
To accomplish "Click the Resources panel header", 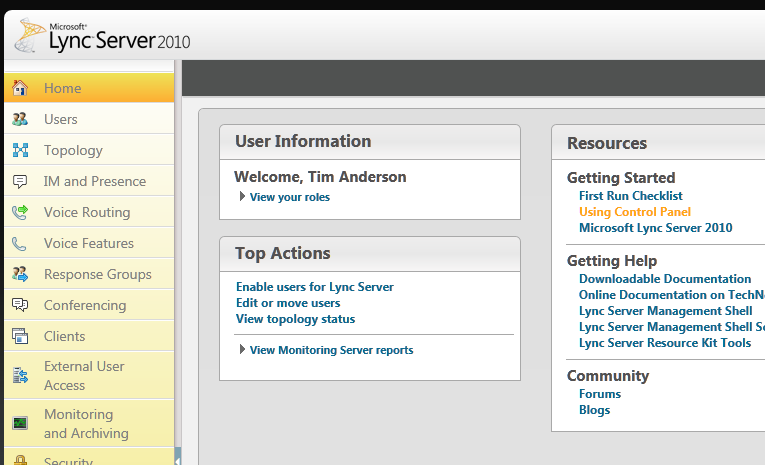I will (x=658, y=142).
